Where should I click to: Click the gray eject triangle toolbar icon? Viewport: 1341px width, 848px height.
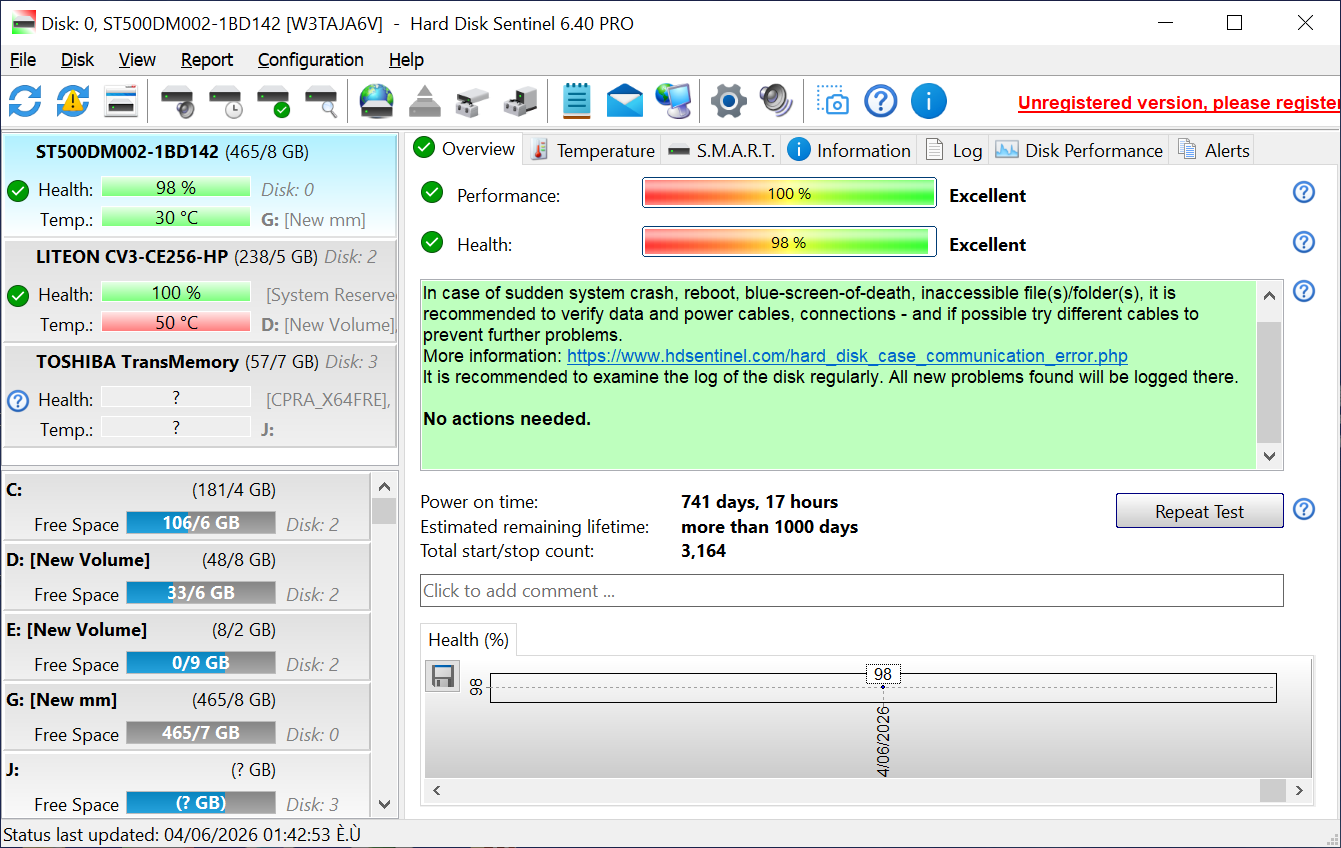pyautogui.click(x=425, y=101)
